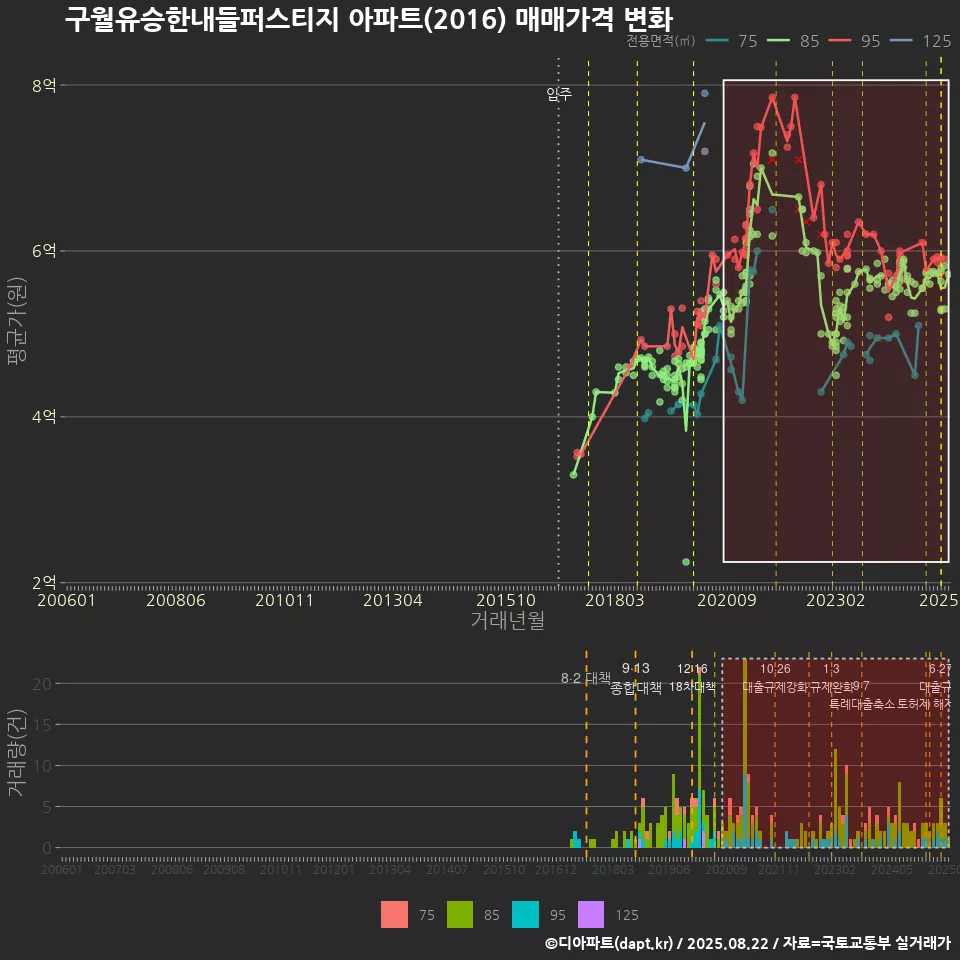Click the 201201 volume chart x-axis label

pyautogui.click(x=334, y=869)
